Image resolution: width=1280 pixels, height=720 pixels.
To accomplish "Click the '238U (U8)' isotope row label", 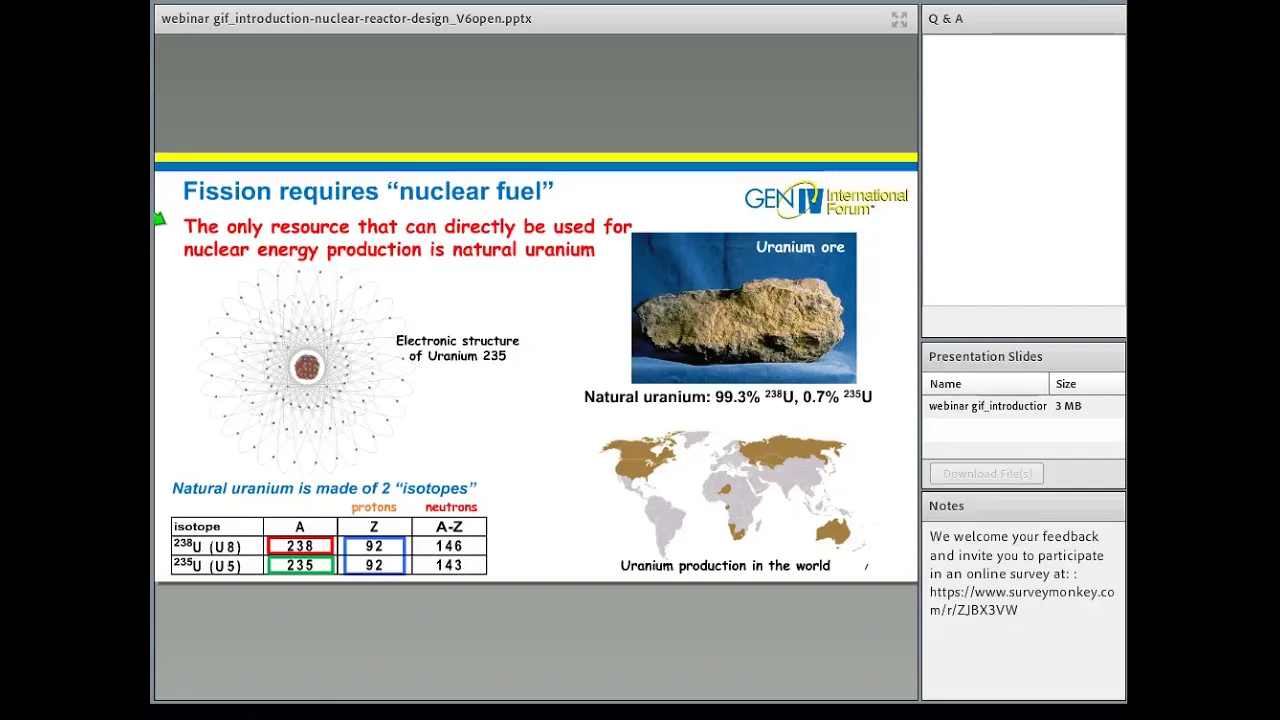I will pos(208,546).
